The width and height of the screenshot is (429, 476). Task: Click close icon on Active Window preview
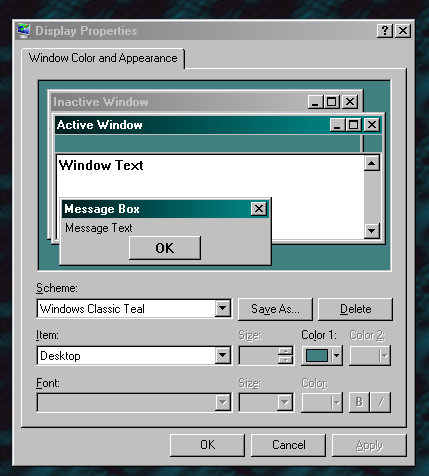point(372,125)
